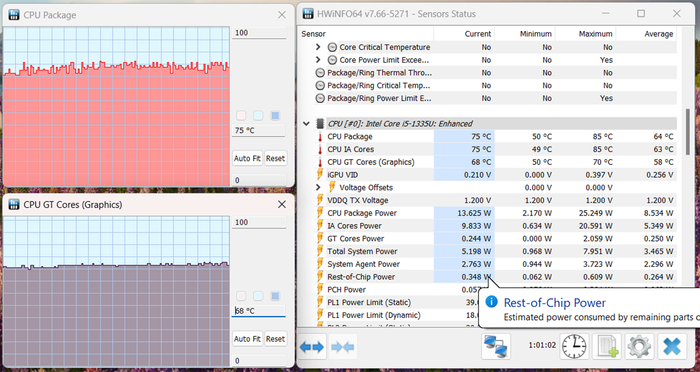Click the collapse arrows icon in the toolbar
The width and height of the screenshot is (700, 372).
[x=343, y=347]
